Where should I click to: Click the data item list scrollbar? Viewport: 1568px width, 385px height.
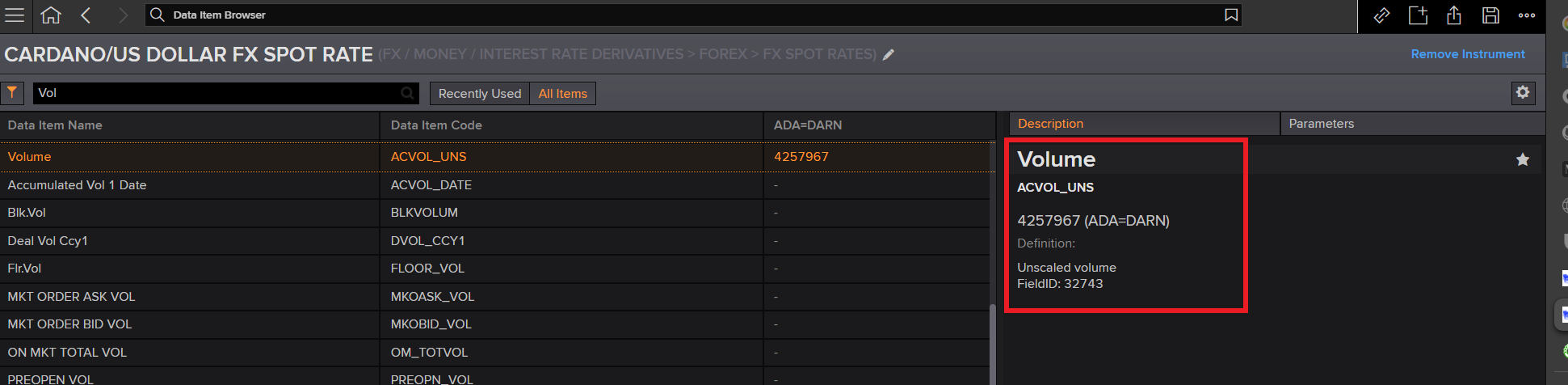[x=992, y=344]
